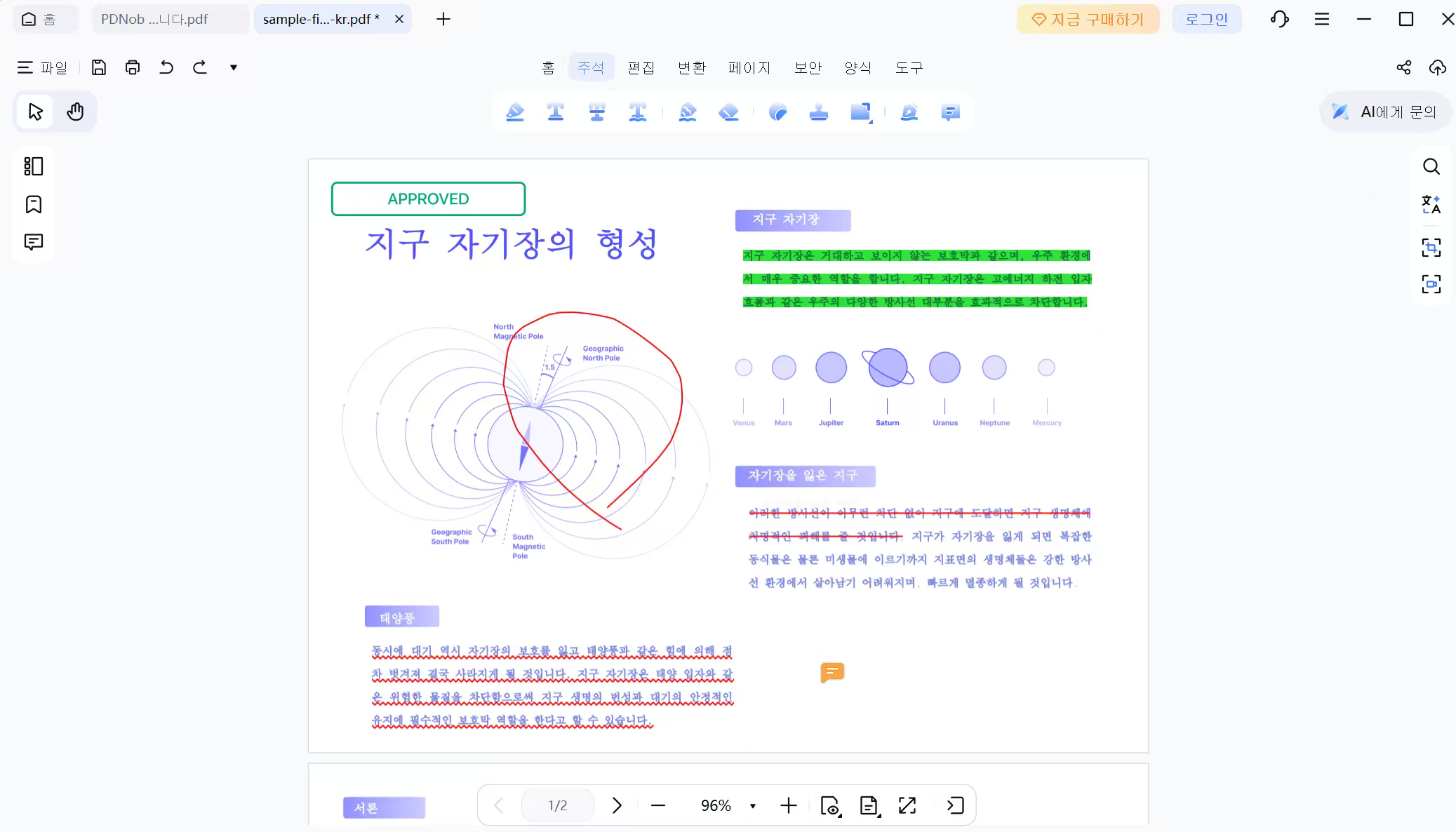Image resolution: width=1456 pixels, height=832 pixels.
Task: Enter fullscreen mode
Action: click(x=907, y=805)
